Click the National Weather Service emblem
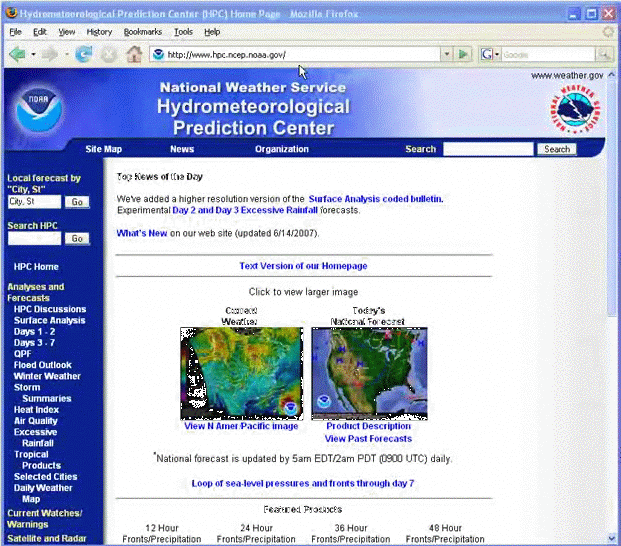The width and height of the screenshot is (621, 546). pyautogui.click(x=575, y=109)
